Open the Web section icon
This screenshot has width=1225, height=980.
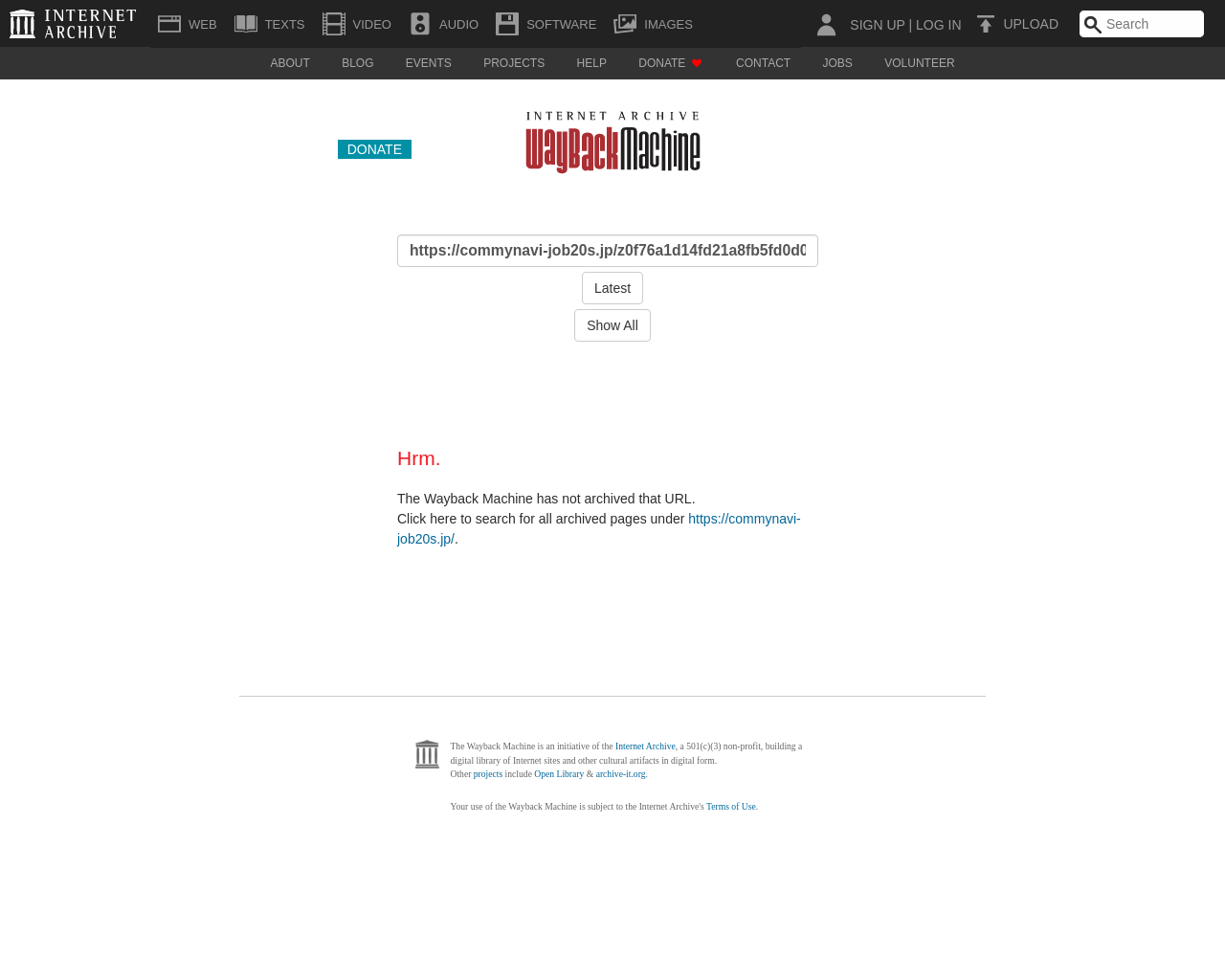pos(169,24)
